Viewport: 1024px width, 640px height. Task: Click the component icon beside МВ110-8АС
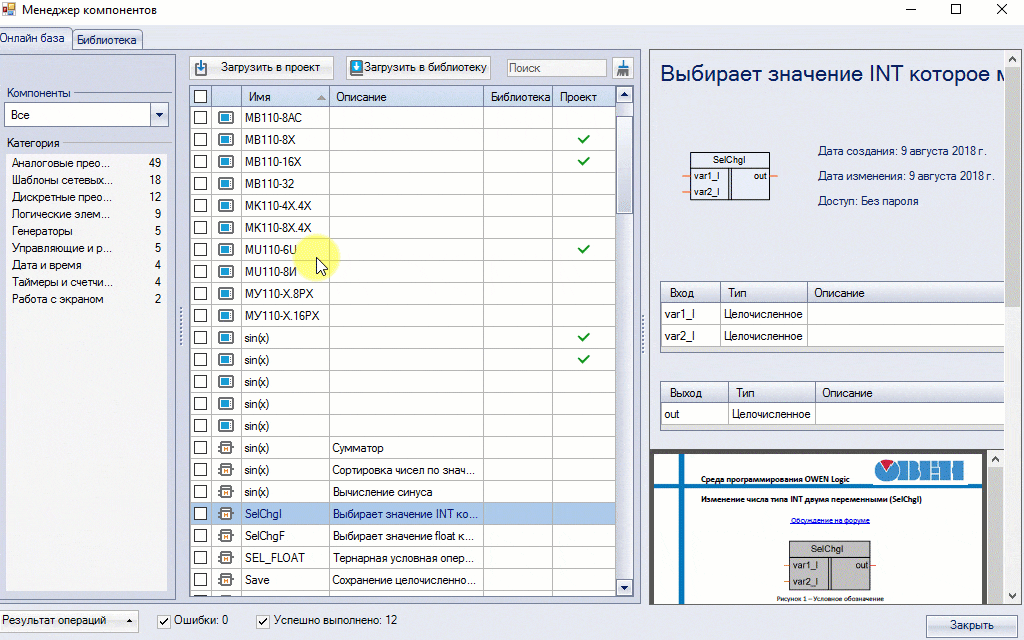pos(226,118)
